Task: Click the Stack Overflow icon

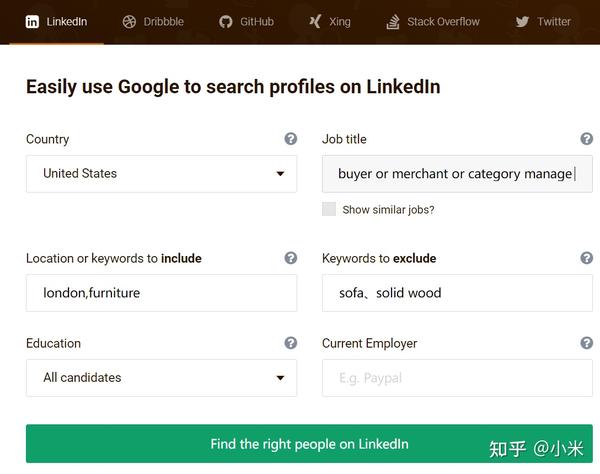Action: [x=393, y=22]
